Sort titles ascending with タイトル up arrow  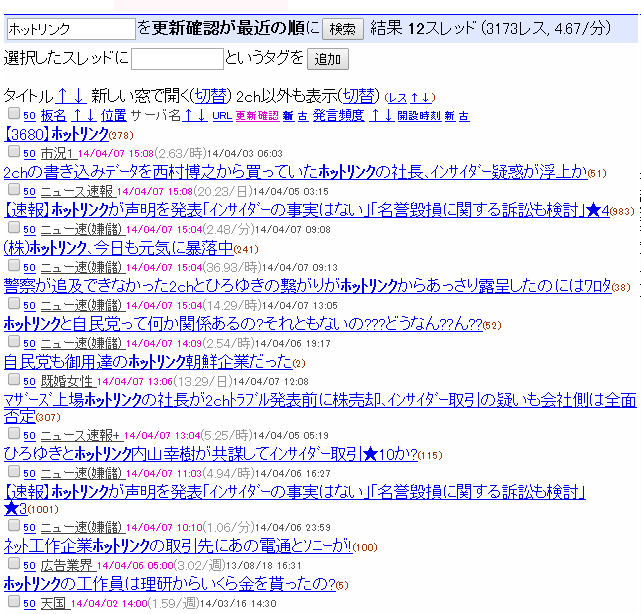point(63,96)
